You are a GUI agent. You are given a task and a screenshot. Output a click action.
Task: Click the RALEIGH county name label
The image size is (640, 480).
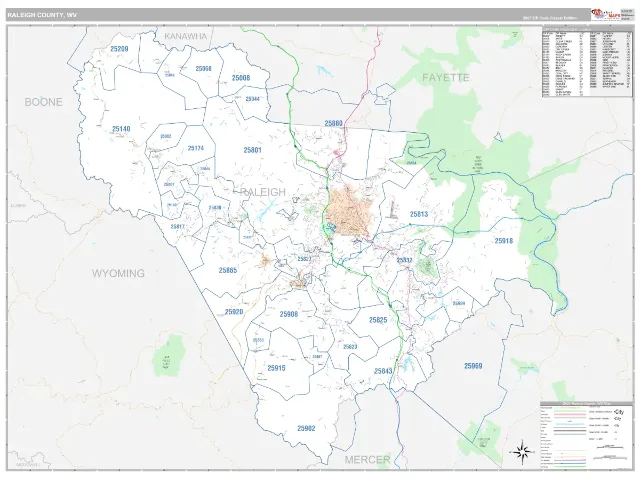[263, 192]
